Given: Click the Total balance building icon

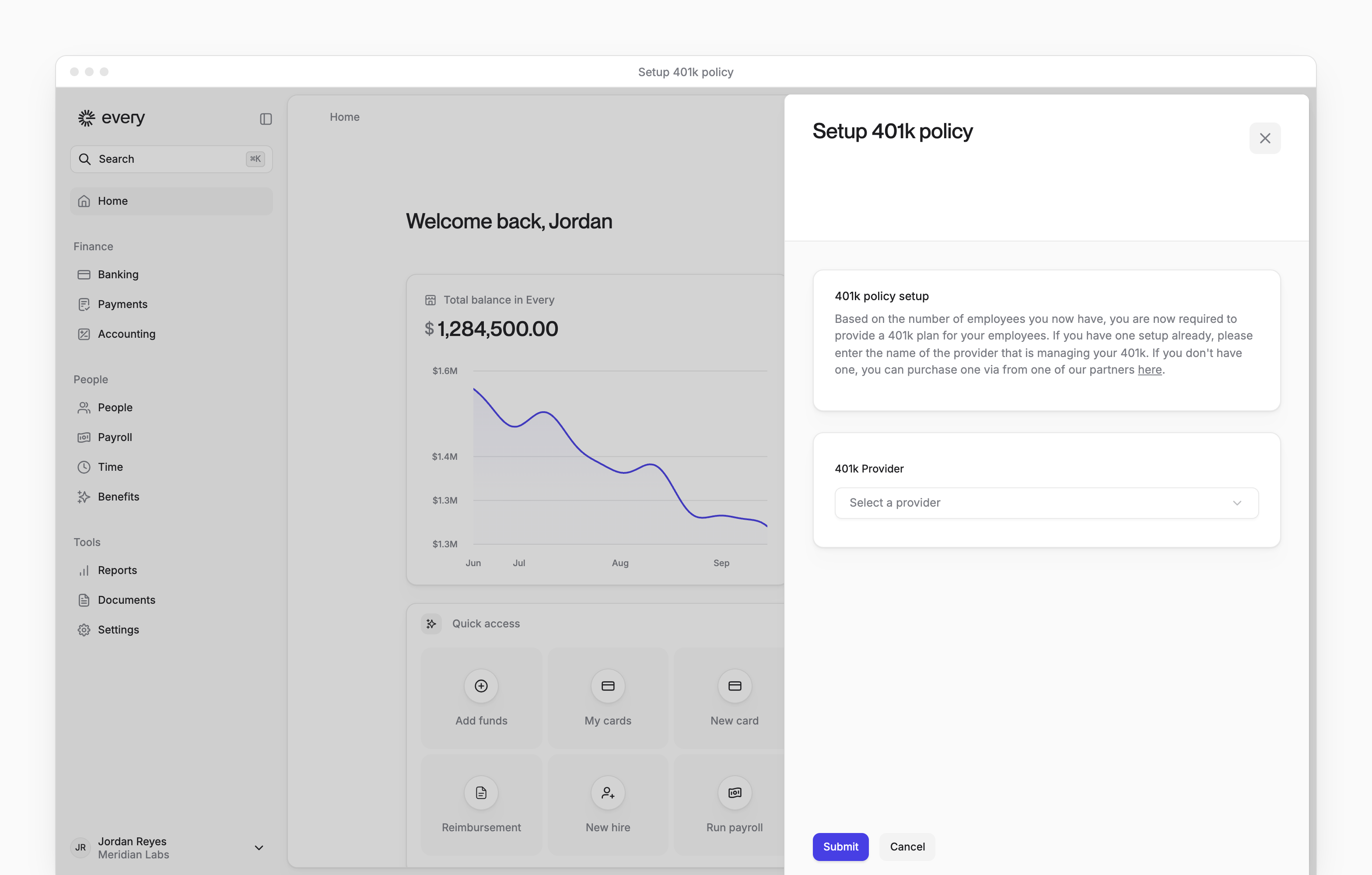Looking at the screenshot, I should 430,300.
